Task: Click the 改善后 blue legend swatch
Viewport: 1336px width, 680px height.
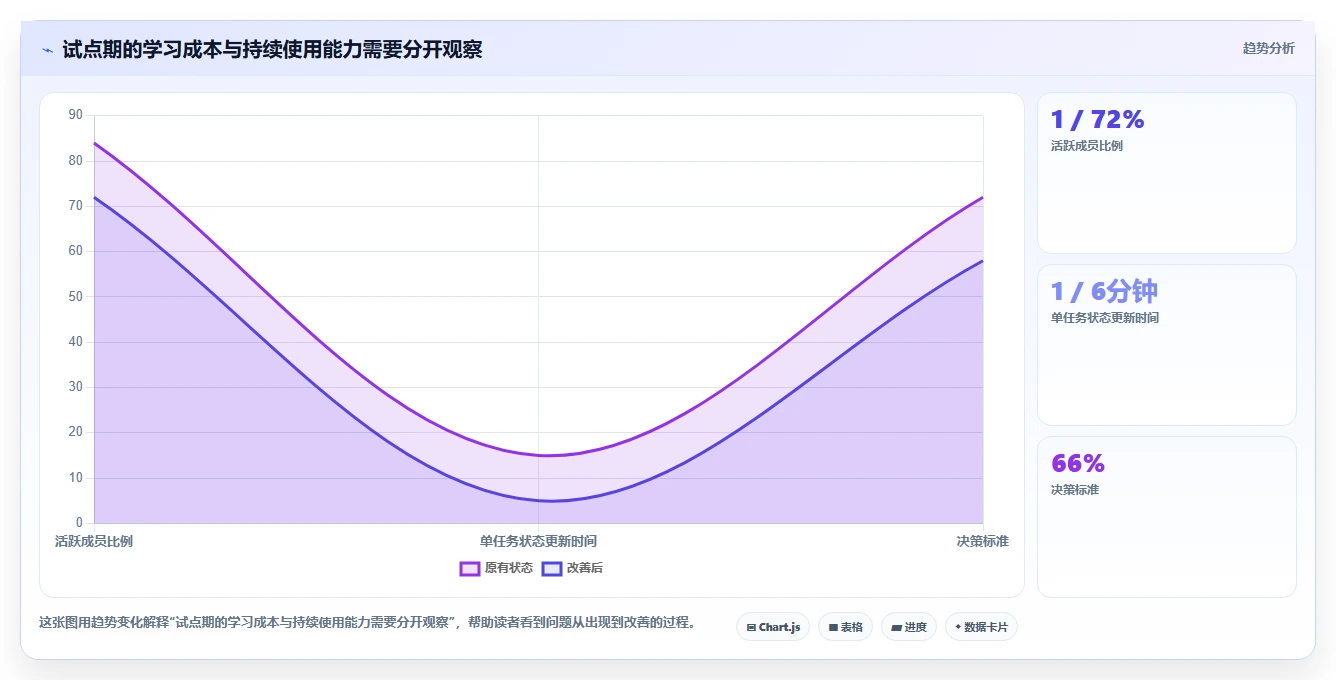Action: coord(552,568)
